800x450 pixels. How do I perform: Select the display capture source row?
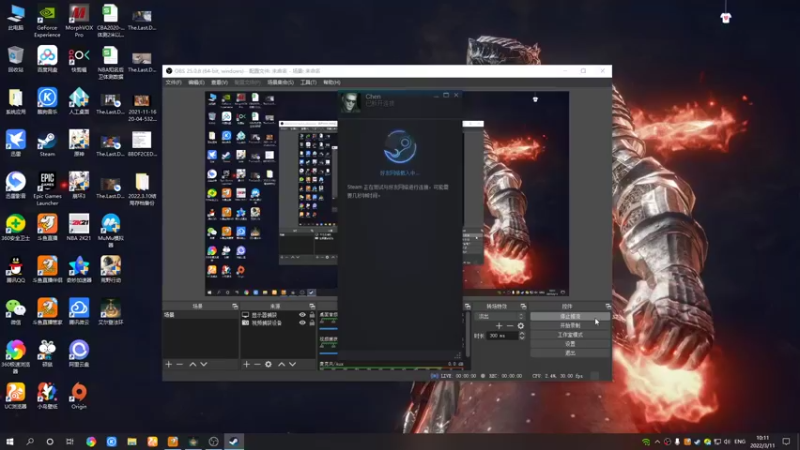click(278, 315)
